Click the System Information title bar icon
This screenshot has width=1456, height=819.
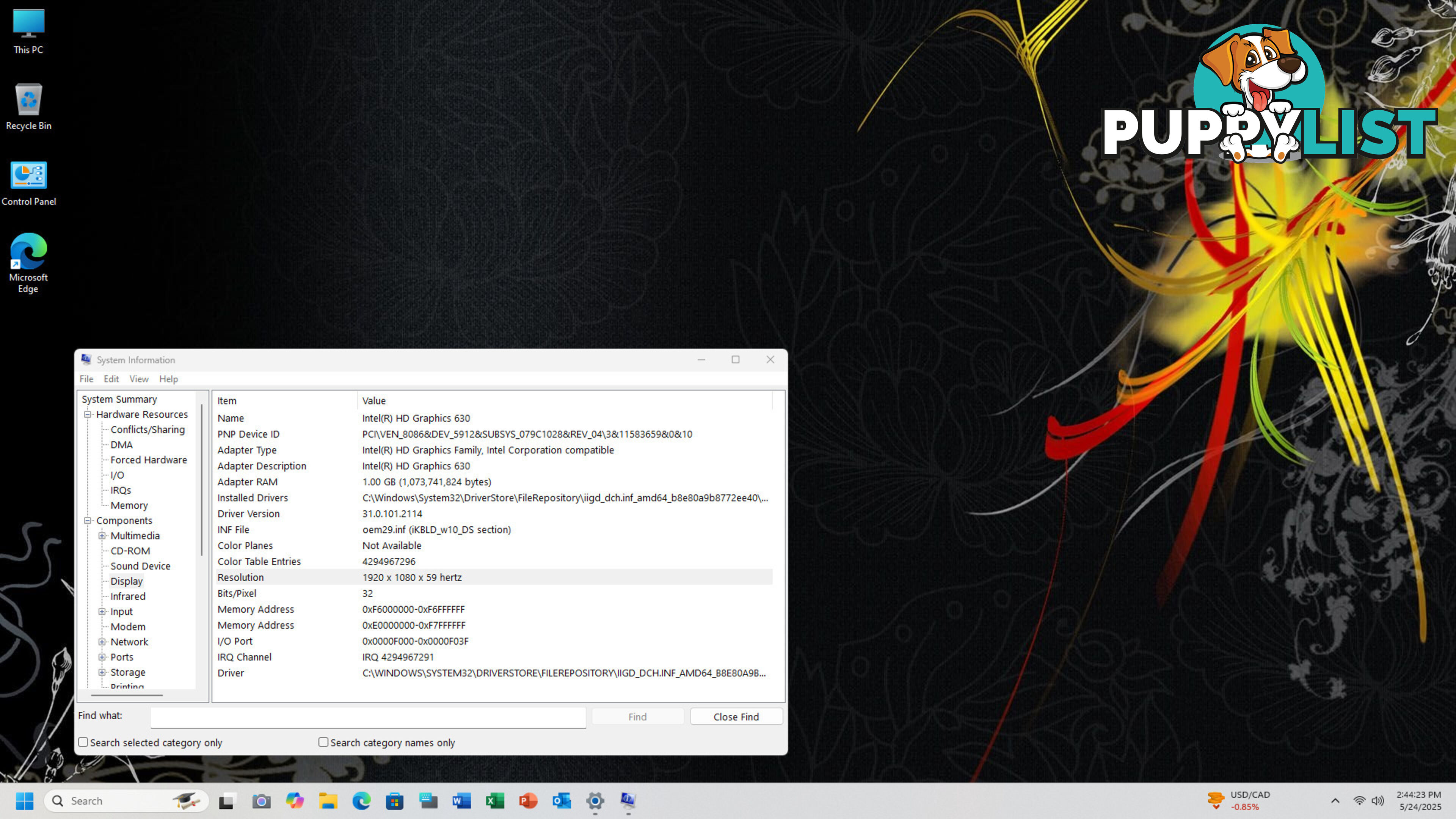coord(86,359)
